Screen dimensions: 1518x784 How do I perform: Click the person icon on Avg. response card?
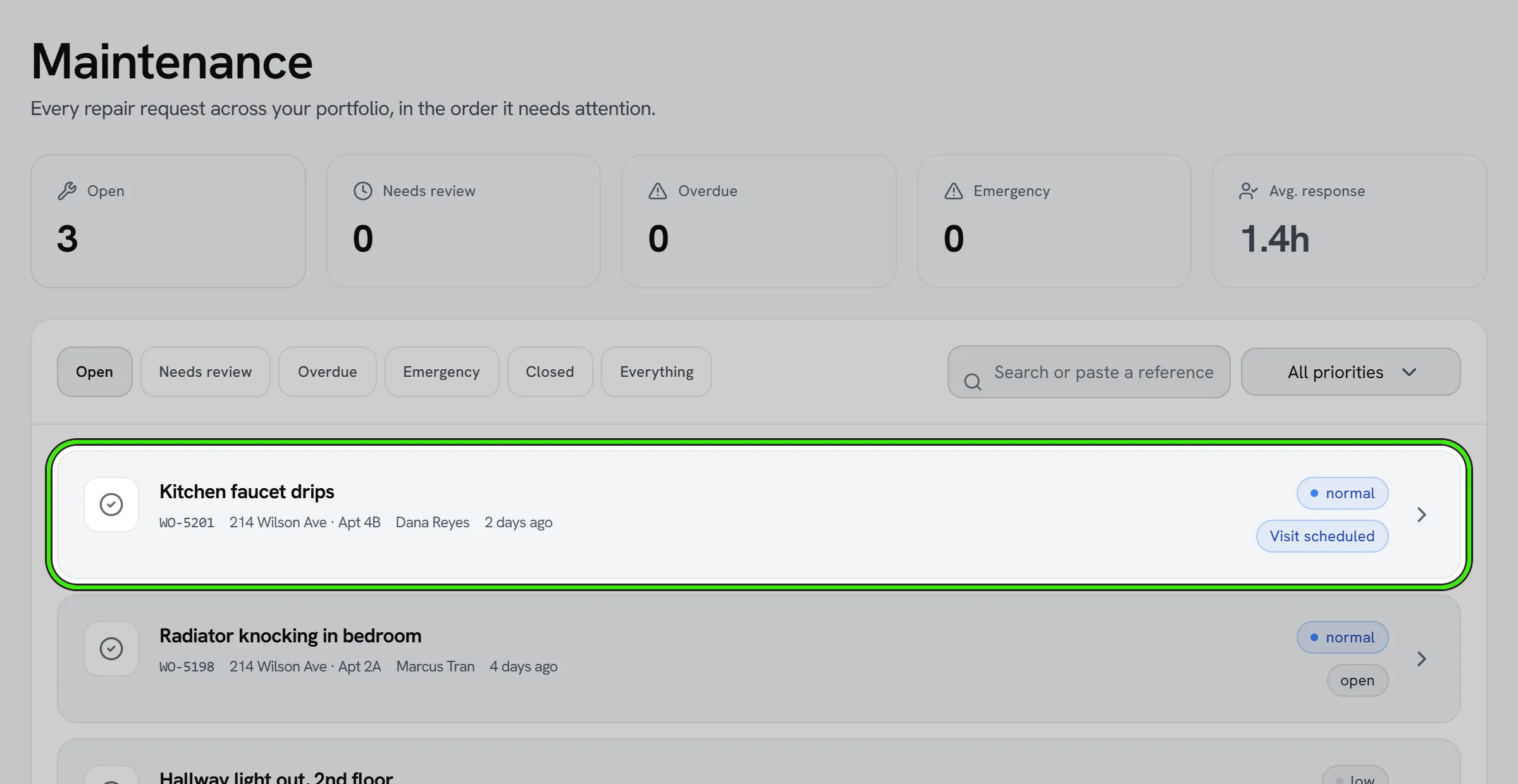click(1249, 191)
